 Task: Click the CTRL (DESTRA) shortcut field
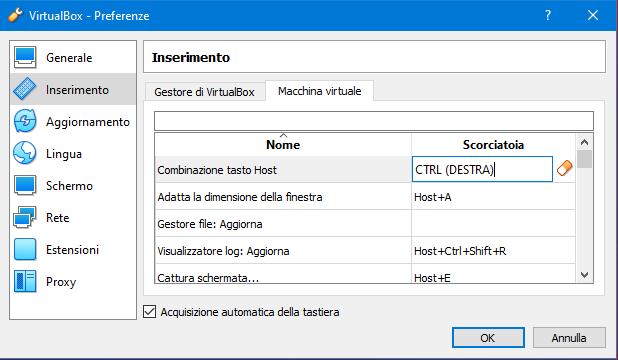(482, 170)
